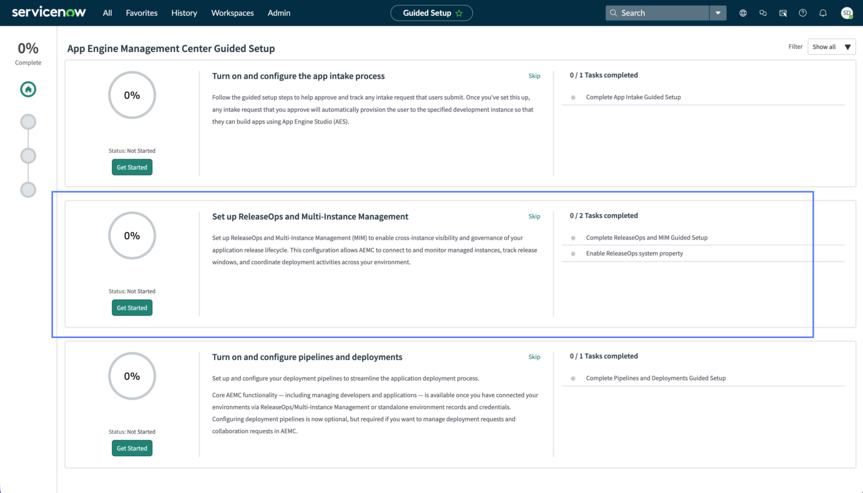Open the notifications bell
Screen dimensions: 863x493
(823, 13)
